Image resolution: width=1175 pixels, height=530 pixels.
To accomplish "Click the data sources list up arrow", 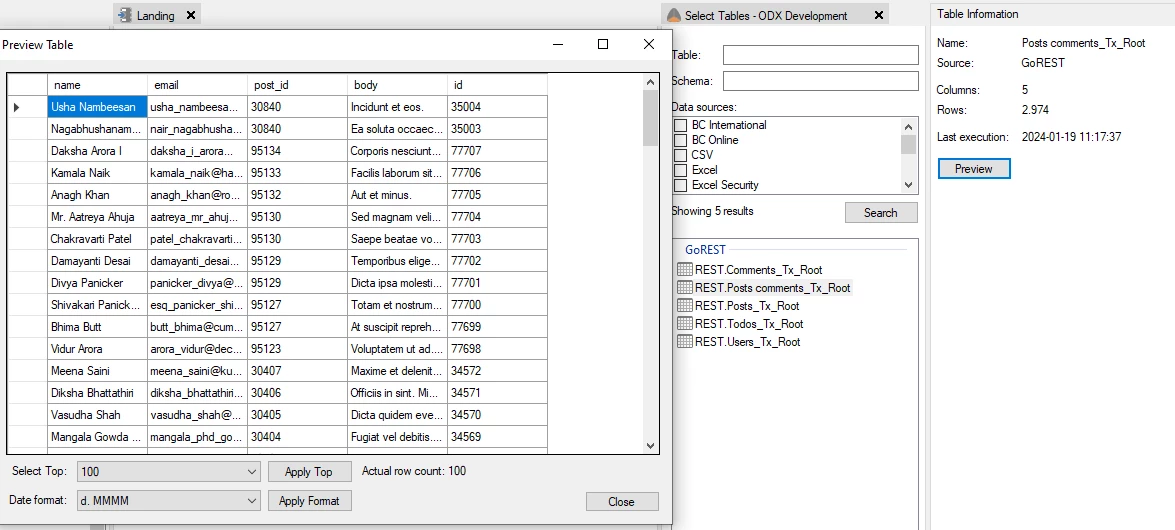I will click(x=908, y=126).
